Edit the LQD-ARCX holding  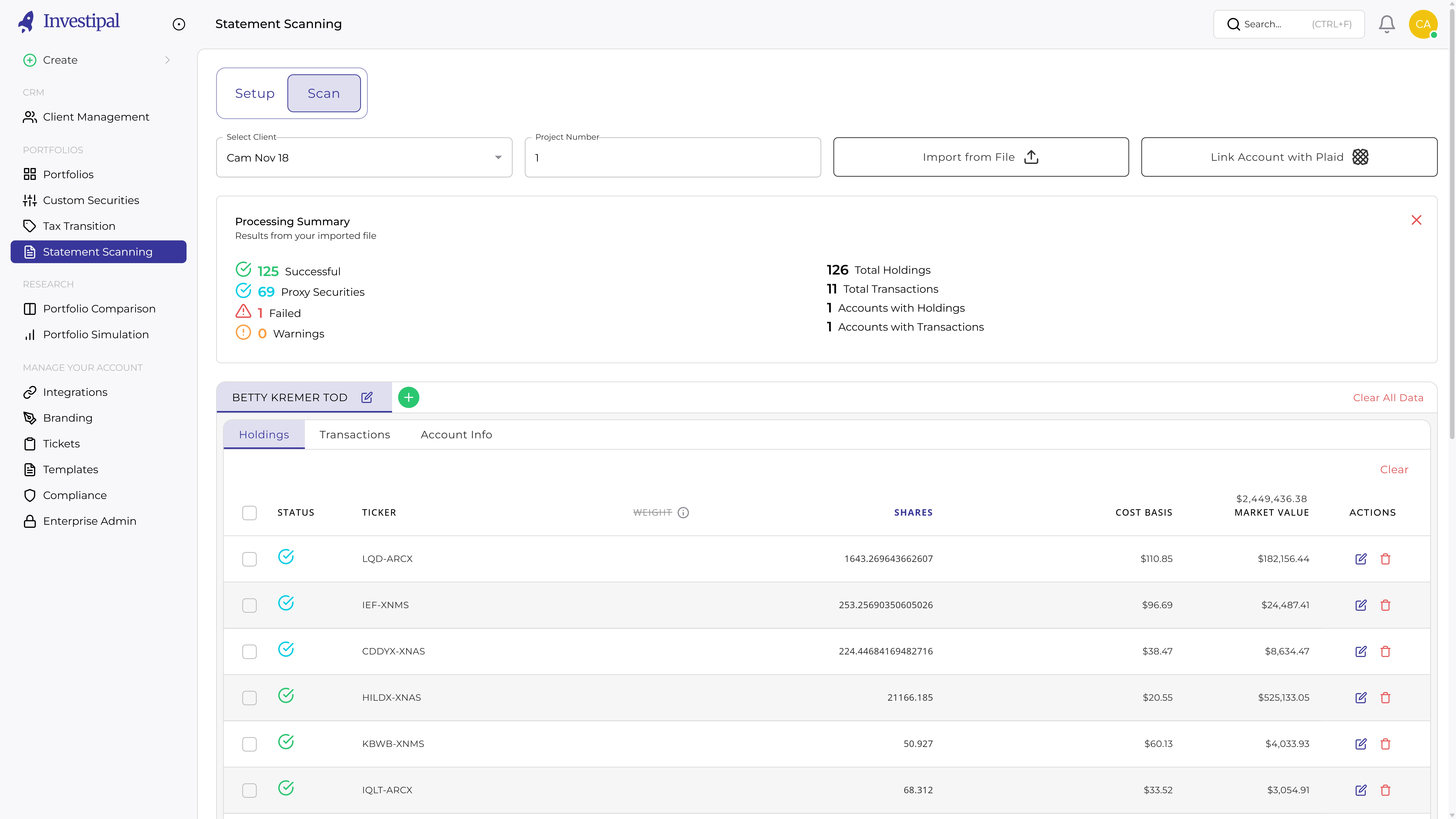pyautogui.click(x=1361, y=559)
